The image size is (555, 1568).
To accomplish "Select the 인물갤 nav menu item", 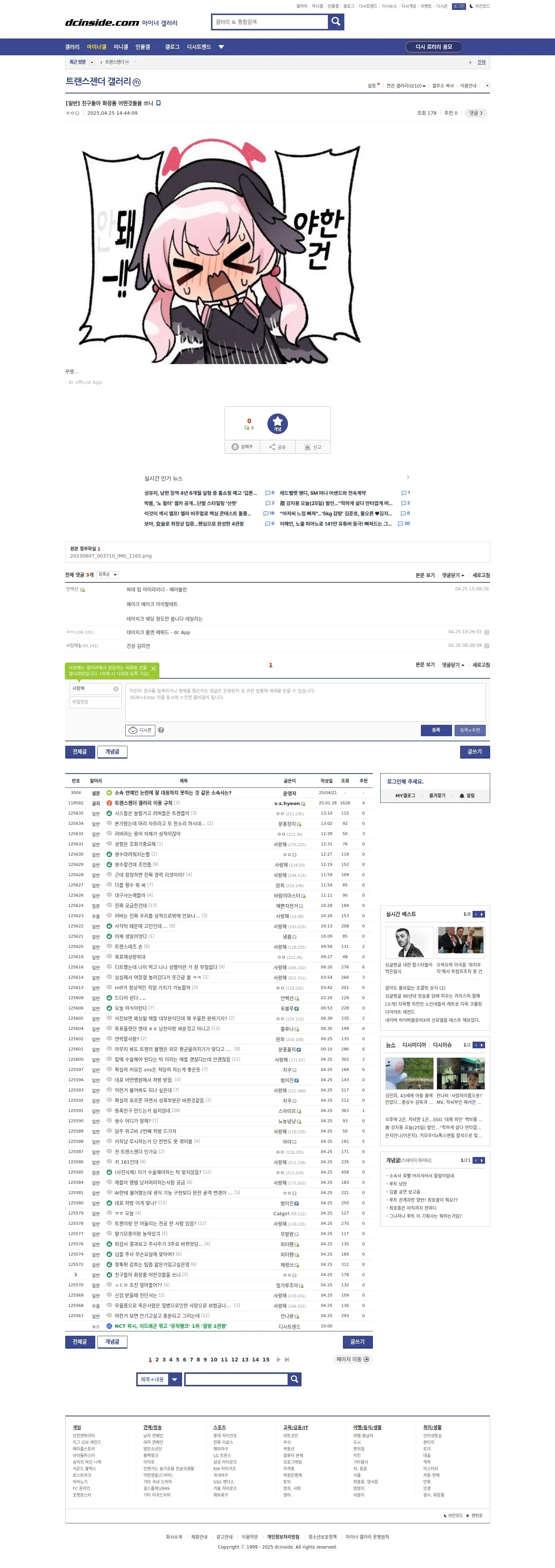I will (143, 47).
